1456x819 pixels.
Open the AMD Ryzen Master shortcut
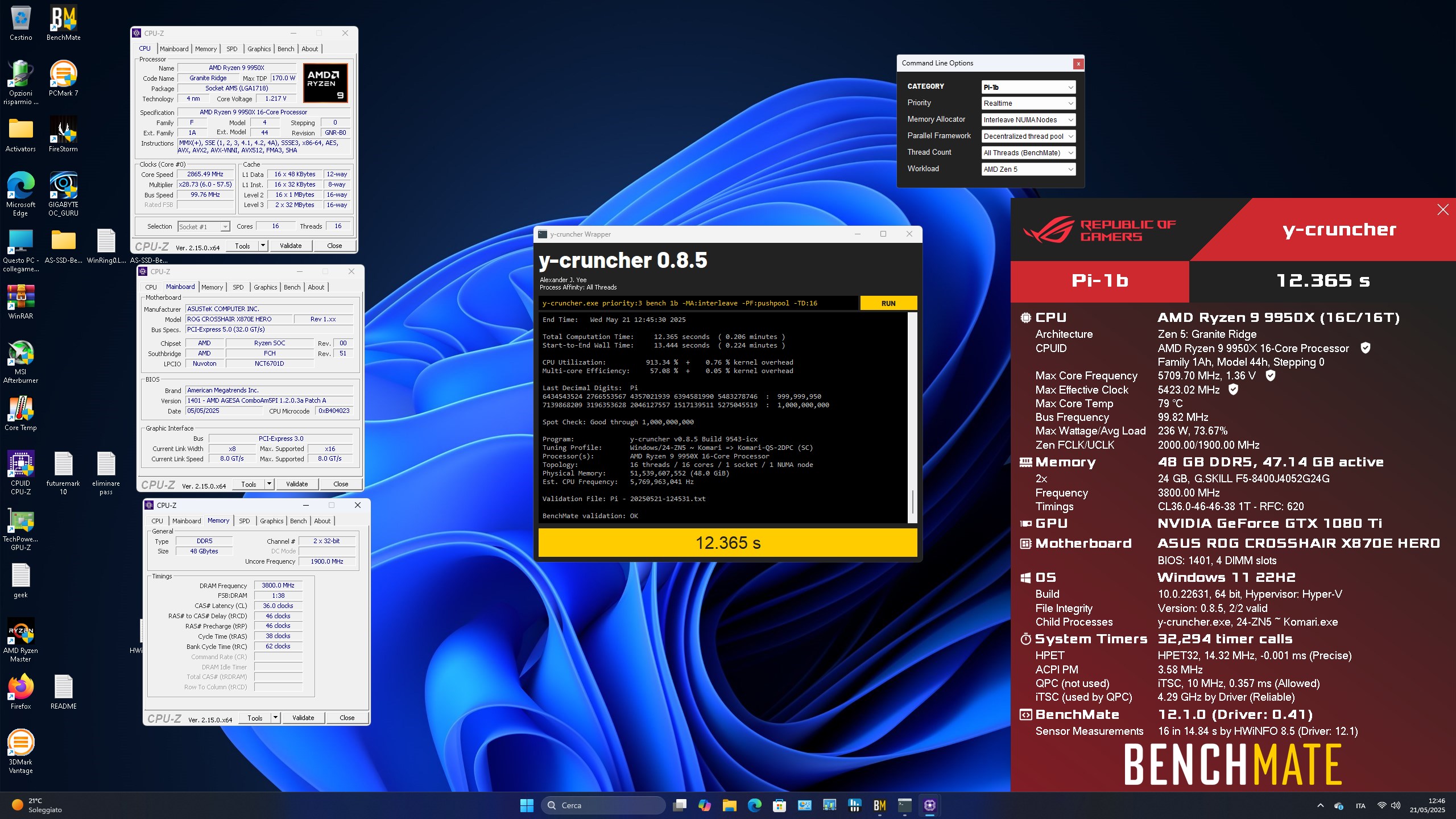[20, 640]
